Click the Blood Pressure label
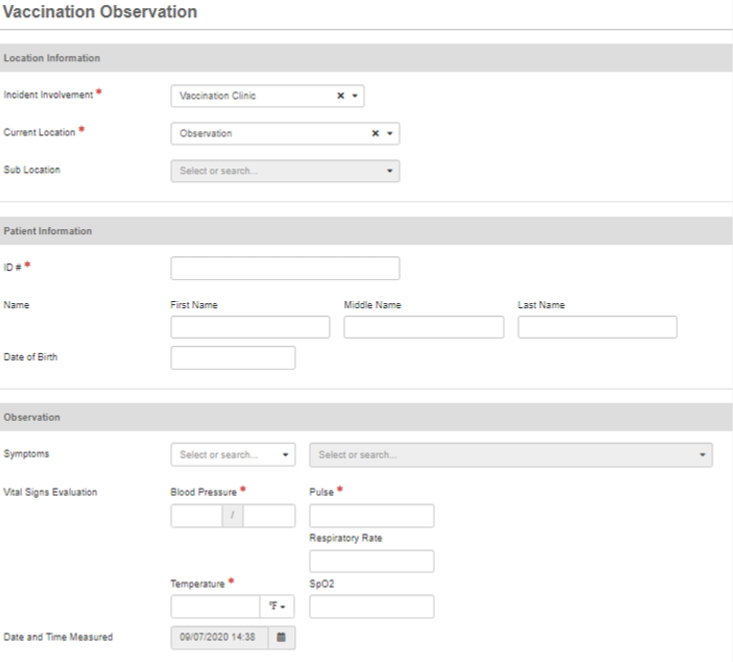The width and height of the screenshot is (733, 662). [204, 492]
